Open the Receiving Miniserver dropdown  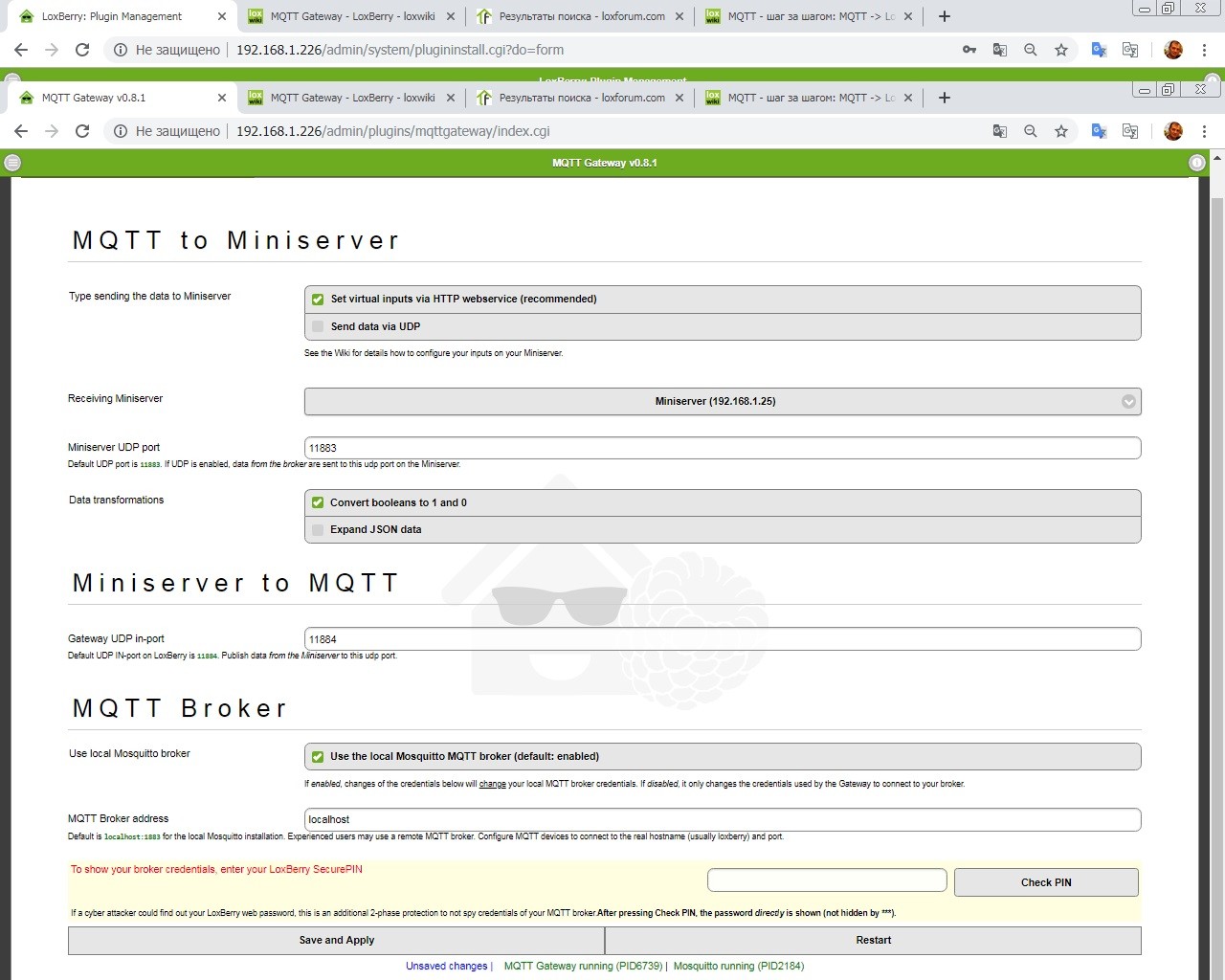pos(723,402)
